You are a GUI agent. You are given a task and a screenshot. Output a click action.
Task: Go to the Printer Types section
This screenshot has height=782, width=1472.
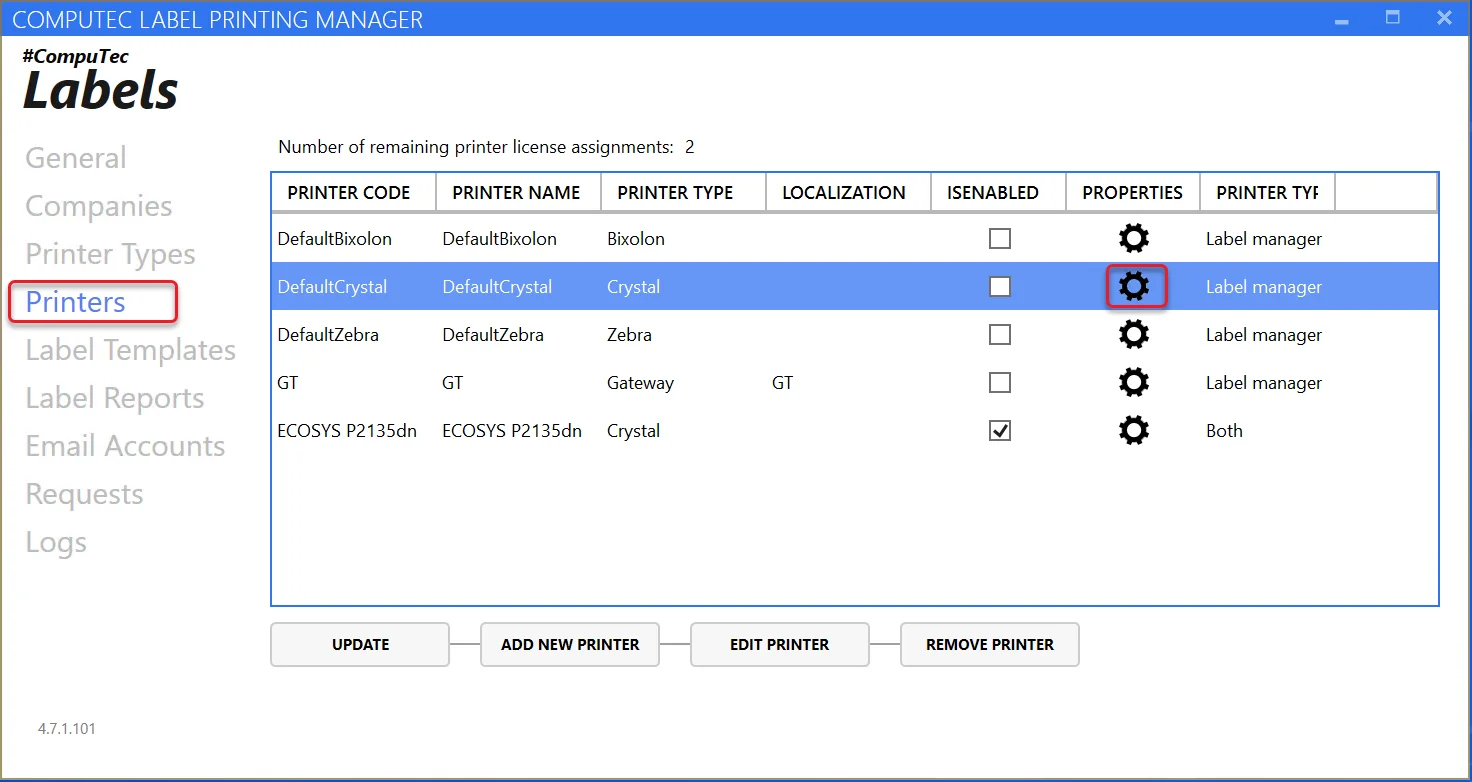[x=110, y=254]
